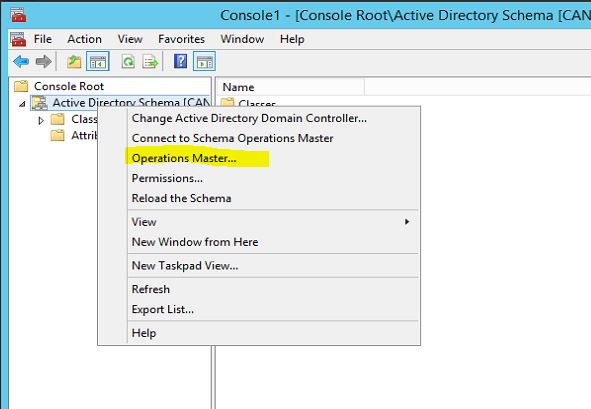Select Active Directory Schema tree item text

(x=130, y=103)
